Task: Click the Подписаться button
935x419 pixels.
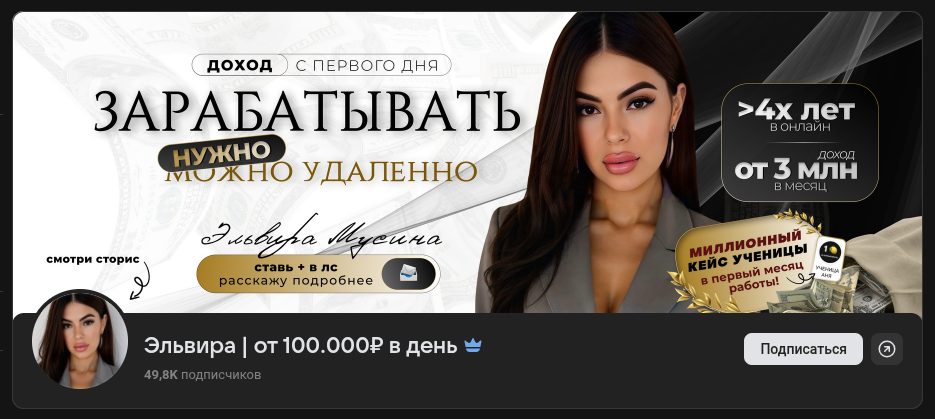Action: click(803, 349)
